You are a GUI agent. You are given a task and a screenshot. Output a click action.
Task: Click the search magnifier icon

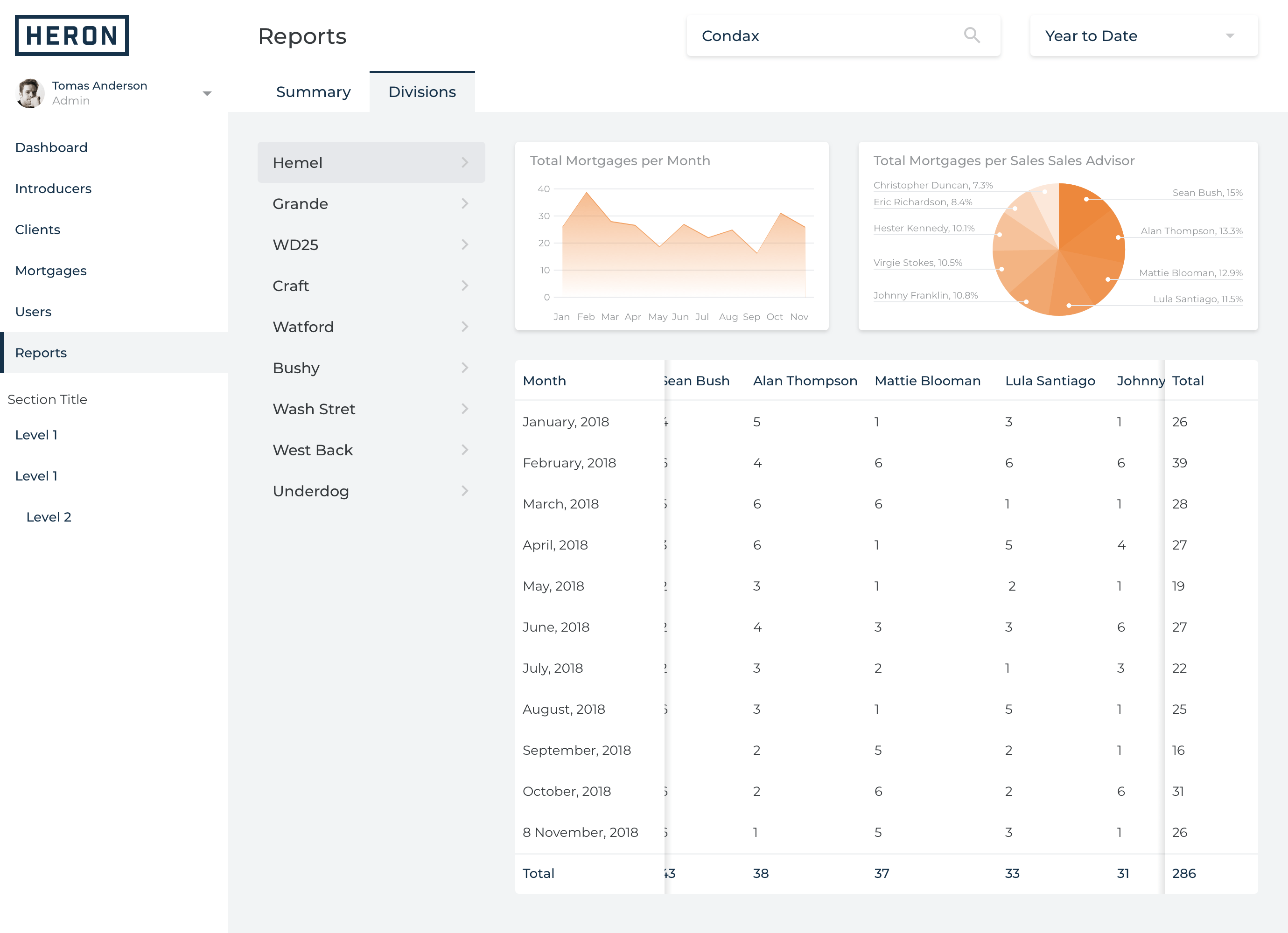[x=972, y=35]
